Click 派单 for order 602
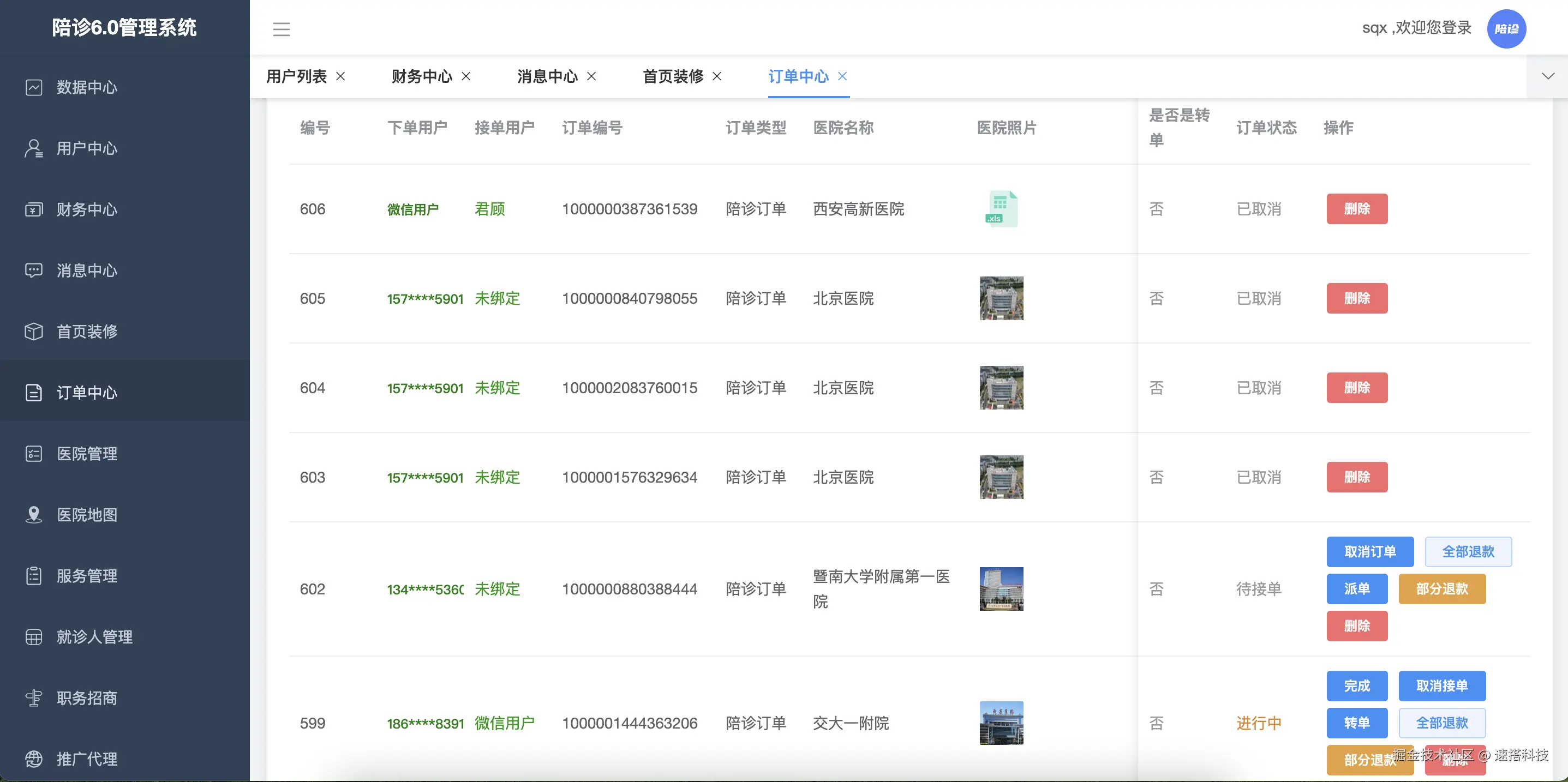This screenshot has width=1568, height=782. 1357,588
